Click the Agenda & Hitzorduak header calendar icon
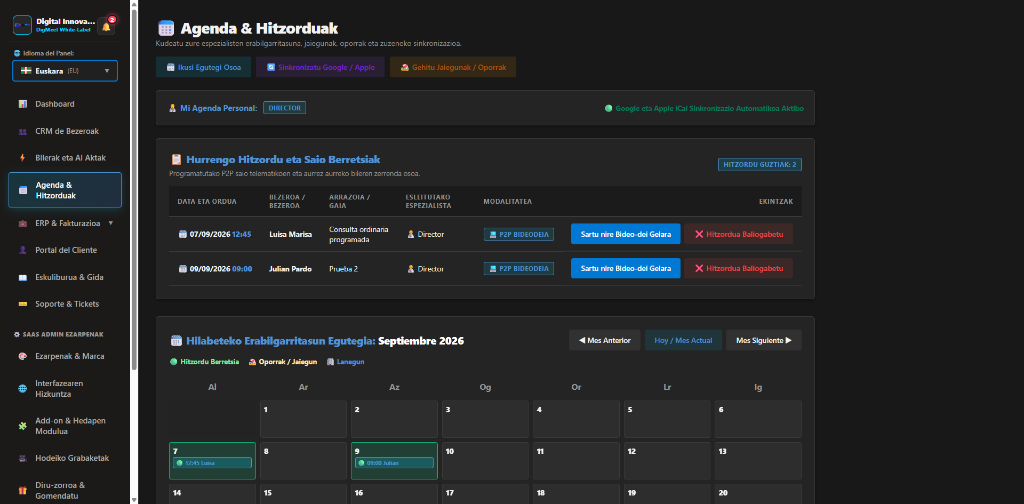 pos(166,28)
